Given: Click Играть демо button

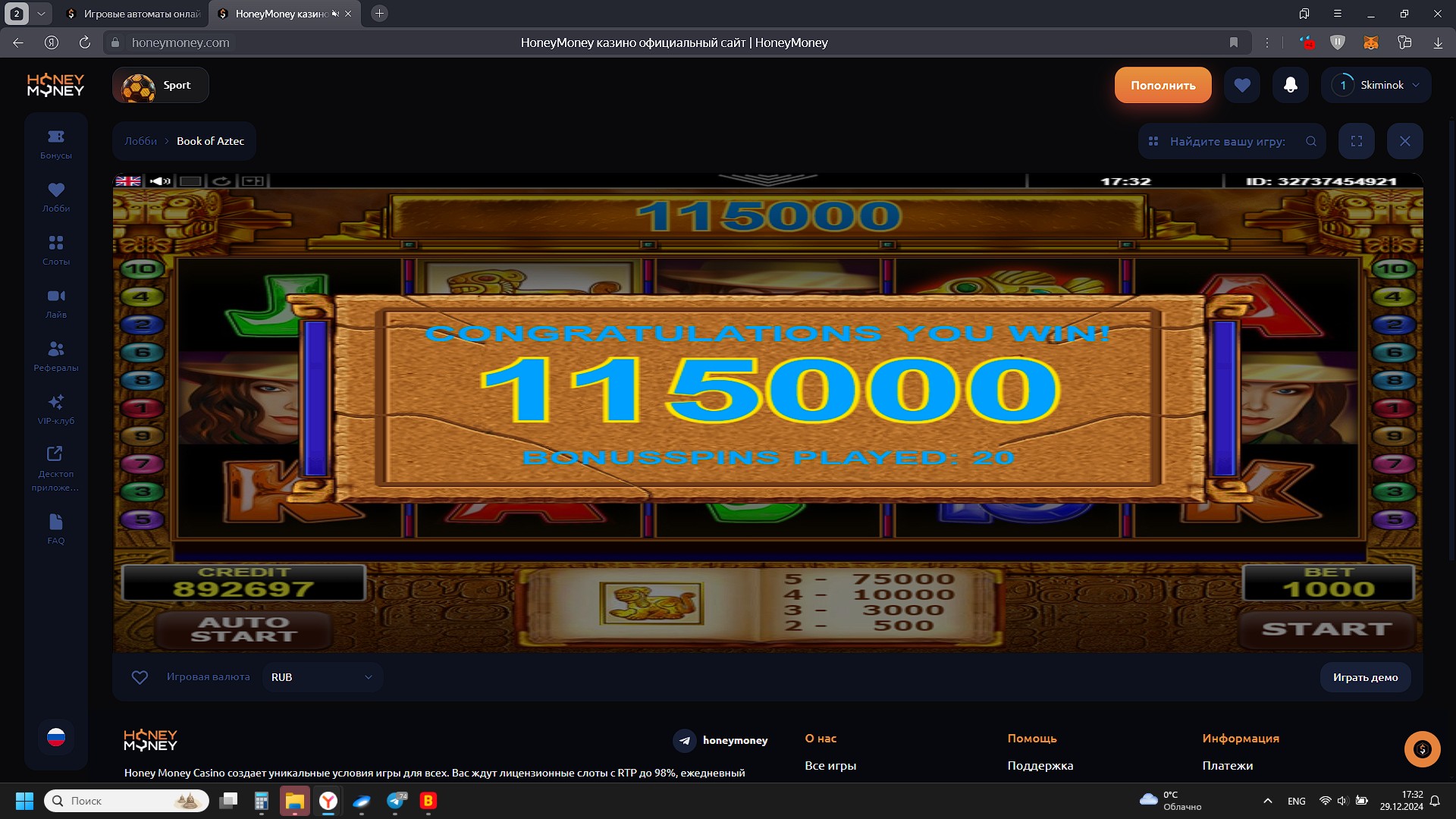Looking at the screenshot, I should coord(1365,677).
